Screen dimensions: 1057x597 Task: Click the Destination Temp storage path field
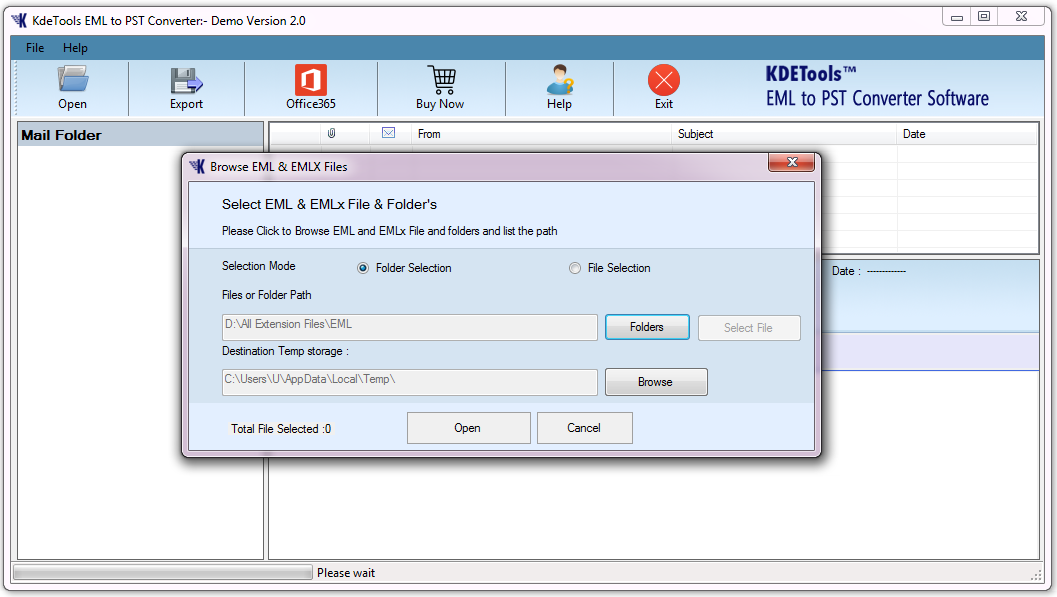coord(410,382)
